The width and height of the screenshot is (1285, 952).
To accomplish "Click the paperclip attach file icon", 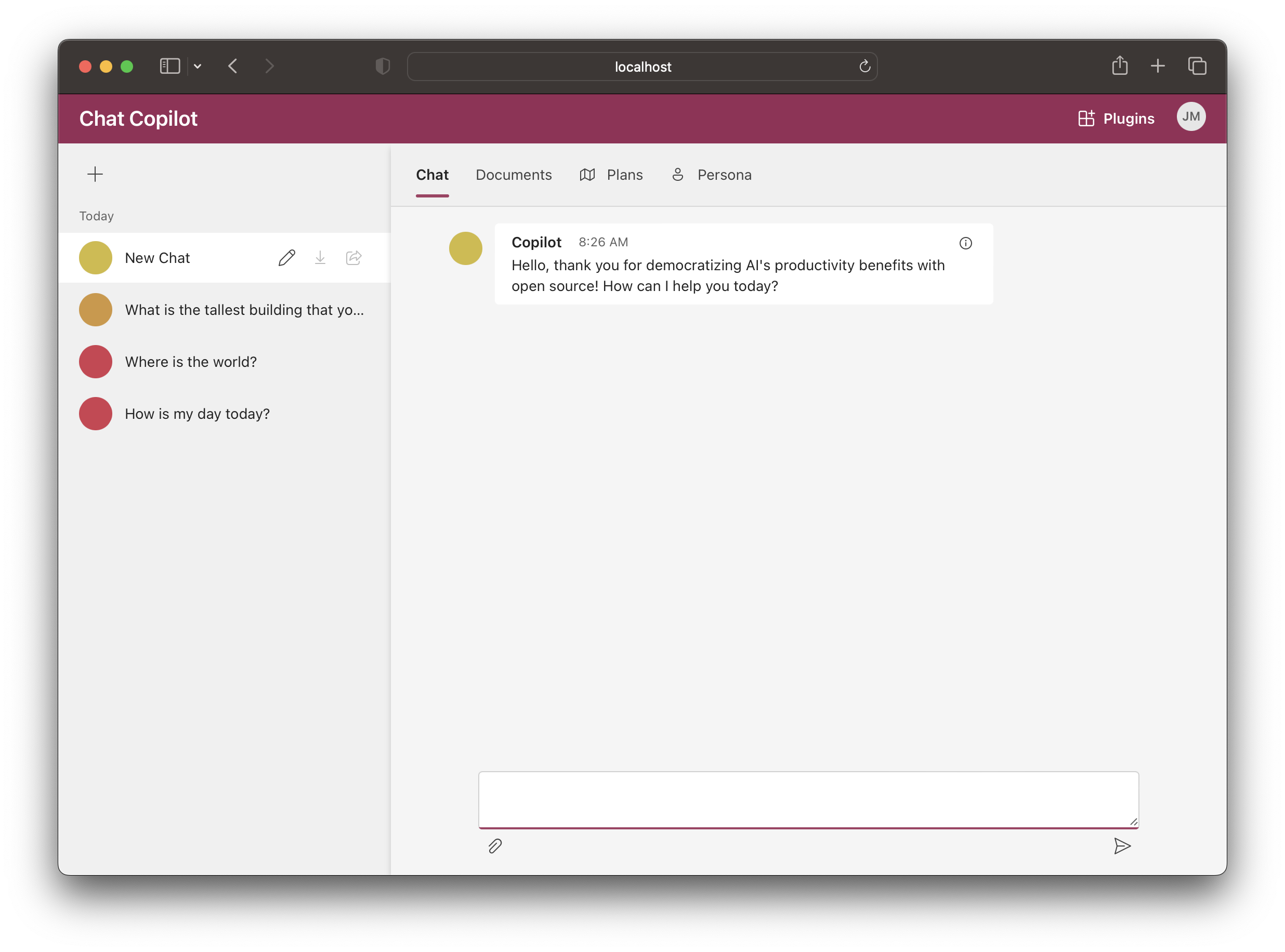I will pos(495,846).
